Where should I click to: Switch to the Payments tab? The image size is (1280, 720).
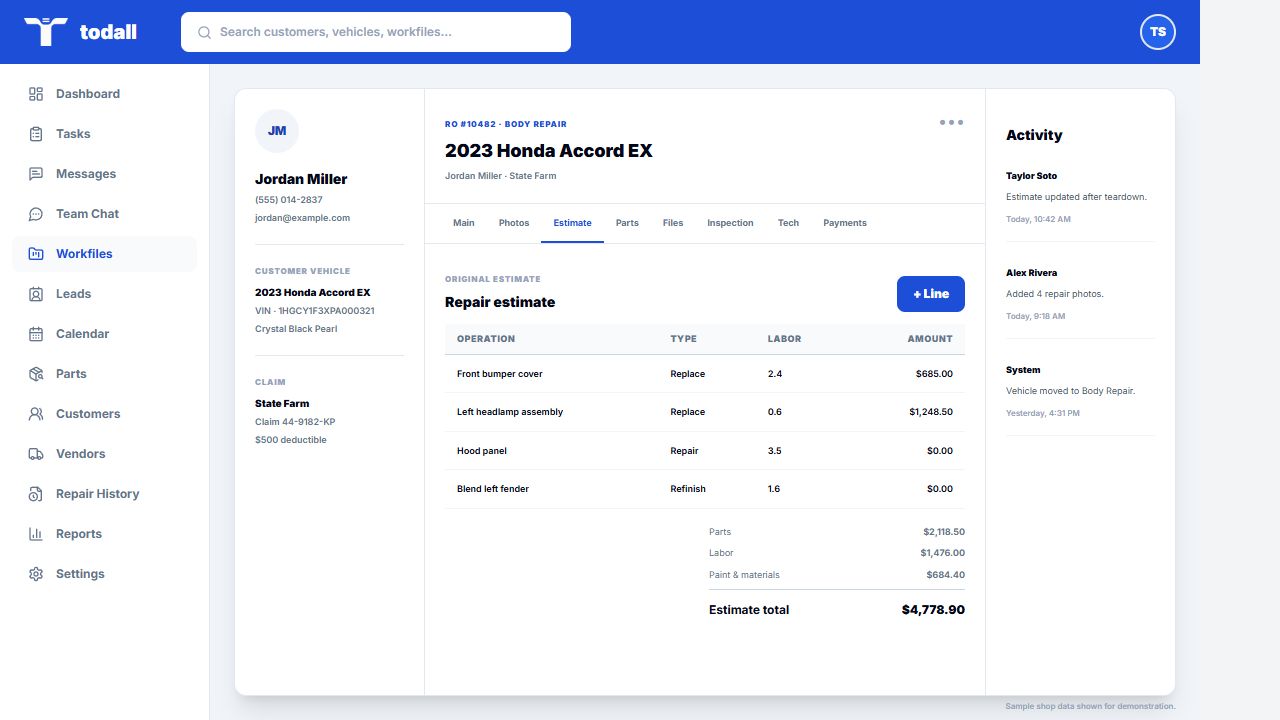point(845,223)
